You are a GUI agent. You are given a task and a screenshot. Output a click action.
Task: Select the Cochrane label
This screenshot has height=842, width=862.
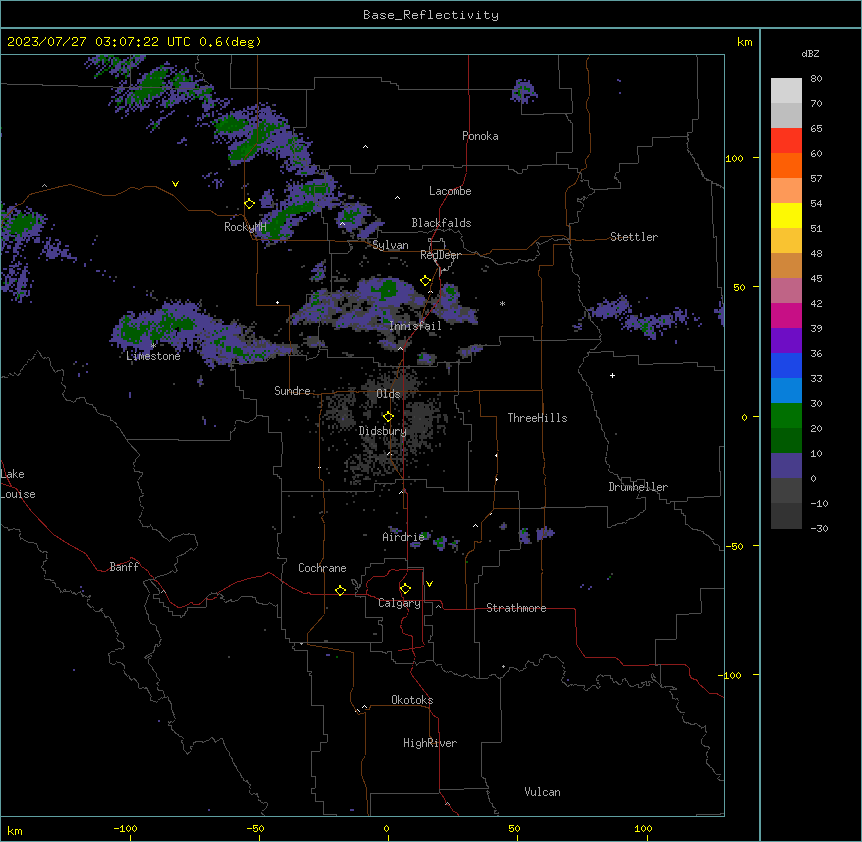click(322, 568)
